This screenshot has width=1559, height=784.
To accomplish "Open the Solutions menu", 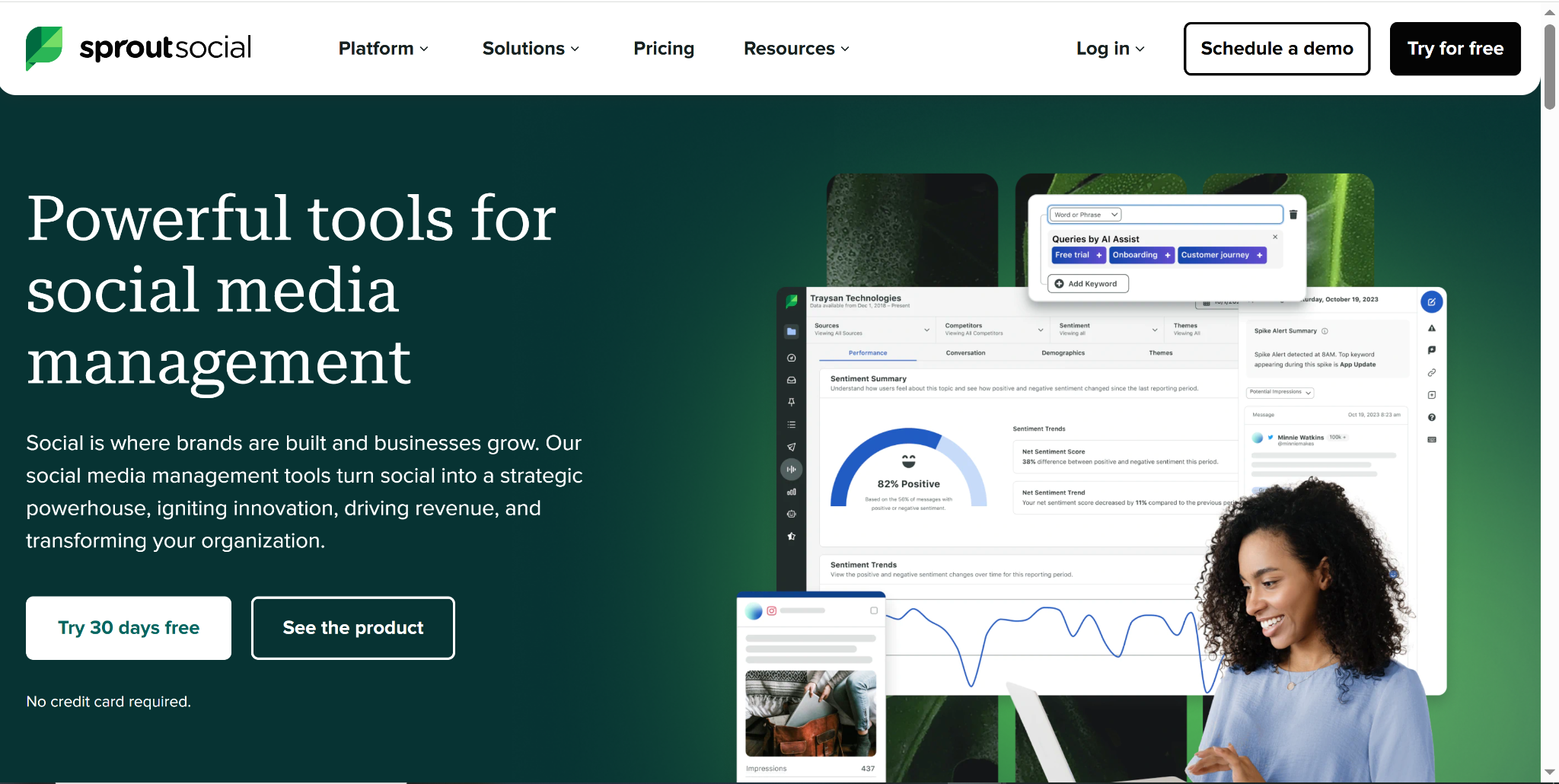I will pos(531,49).
